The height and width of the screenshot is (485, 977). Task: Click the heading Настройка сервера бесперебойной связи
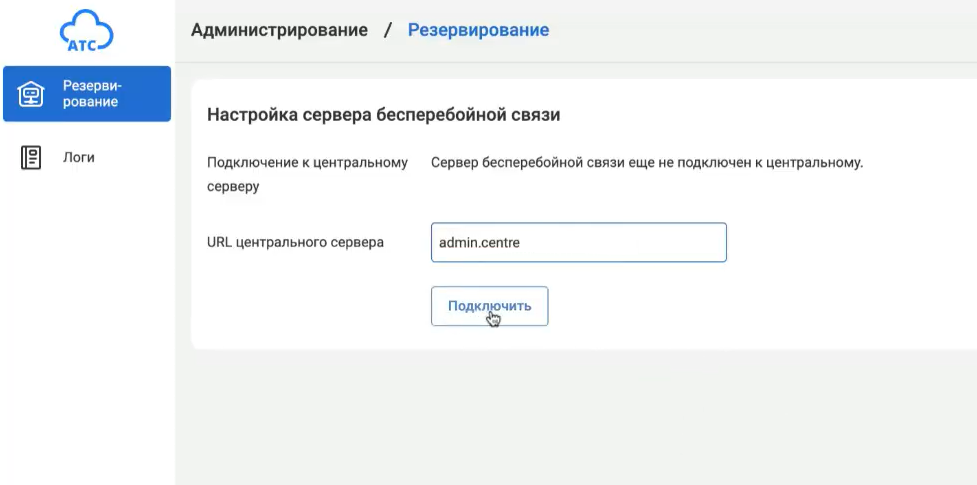coord(383,115)
